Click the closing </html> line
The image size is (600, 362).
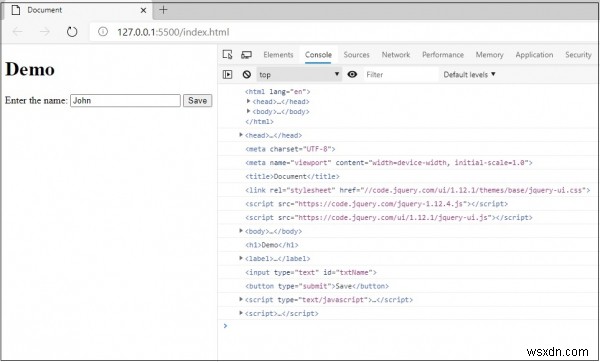[259, 122]
